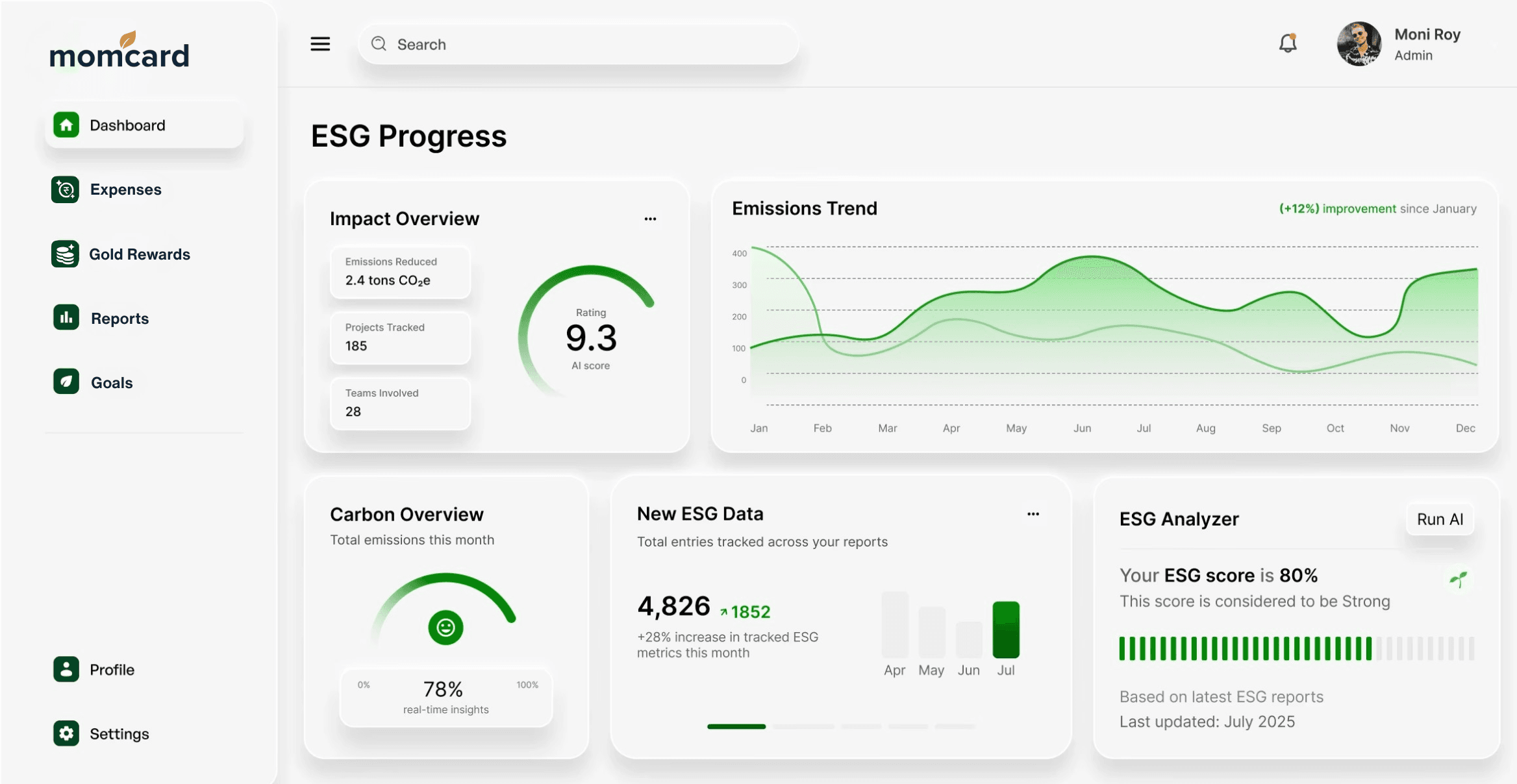The height and width of the screenshot is (784, 1517).
Task: Click the 400 axis label on chart
Action: [739, 254]
